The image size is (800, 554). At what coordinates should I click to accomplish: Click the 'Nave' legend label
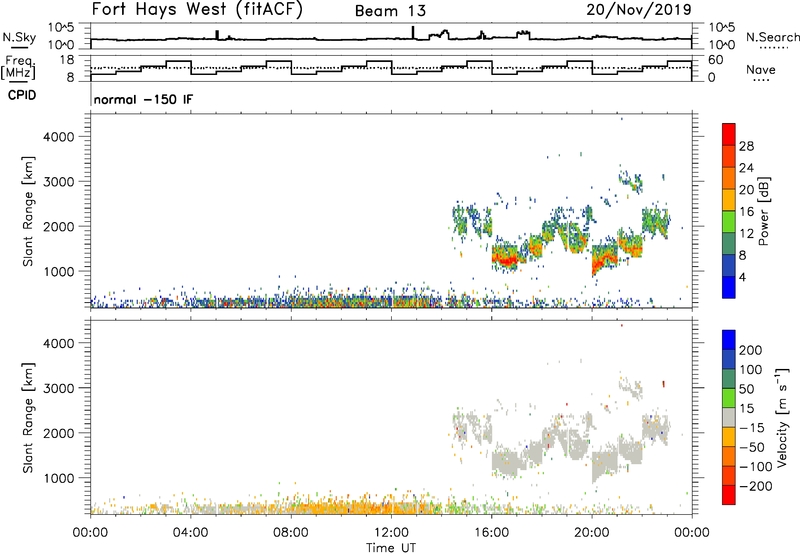coord(761,70)
